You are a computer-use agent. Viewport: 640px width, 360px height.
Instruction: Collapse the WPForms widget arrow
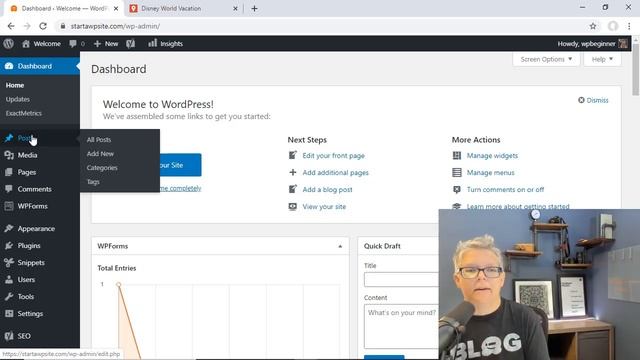[340, 246]
